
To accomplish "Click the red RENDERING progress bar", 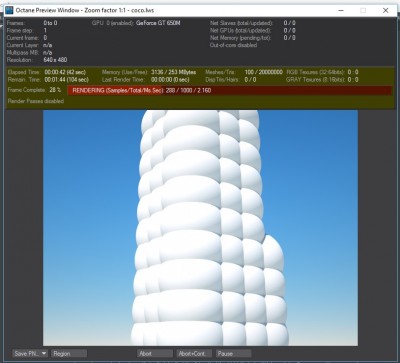I will pyautogui.click(x=230, y=90).
